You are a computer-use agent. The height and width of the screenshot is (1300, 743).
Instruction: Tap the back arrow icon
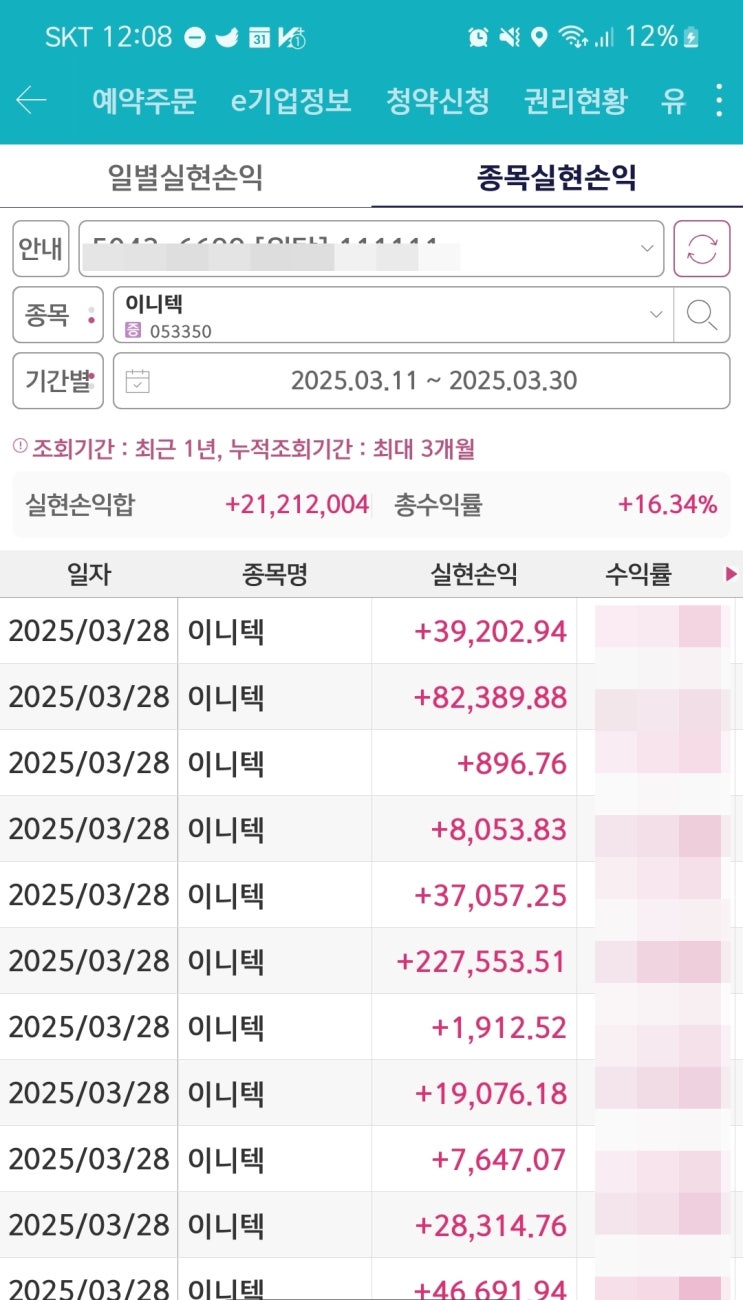tap(32, 101)
